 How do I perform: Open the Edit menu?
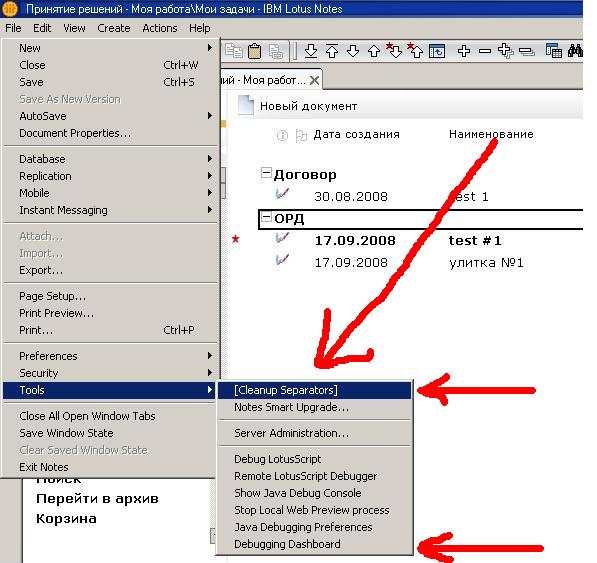point(42,28)
